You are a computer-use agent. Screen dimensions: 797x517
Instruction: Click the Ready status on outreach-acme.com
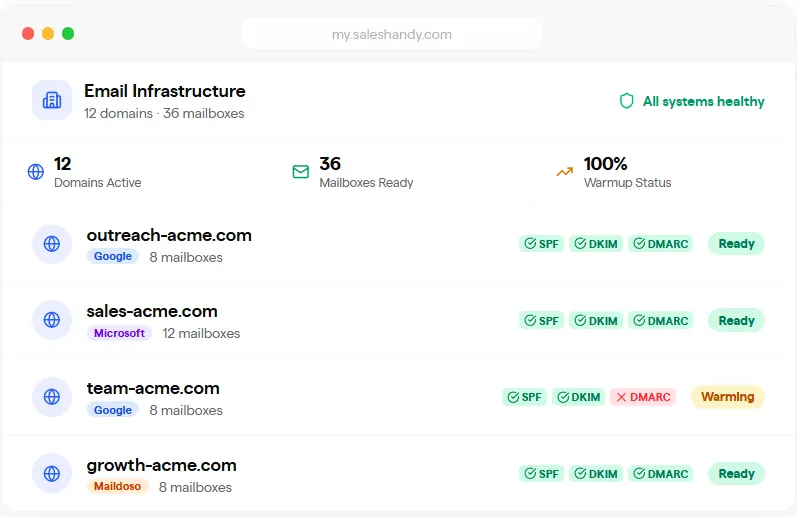737,244
